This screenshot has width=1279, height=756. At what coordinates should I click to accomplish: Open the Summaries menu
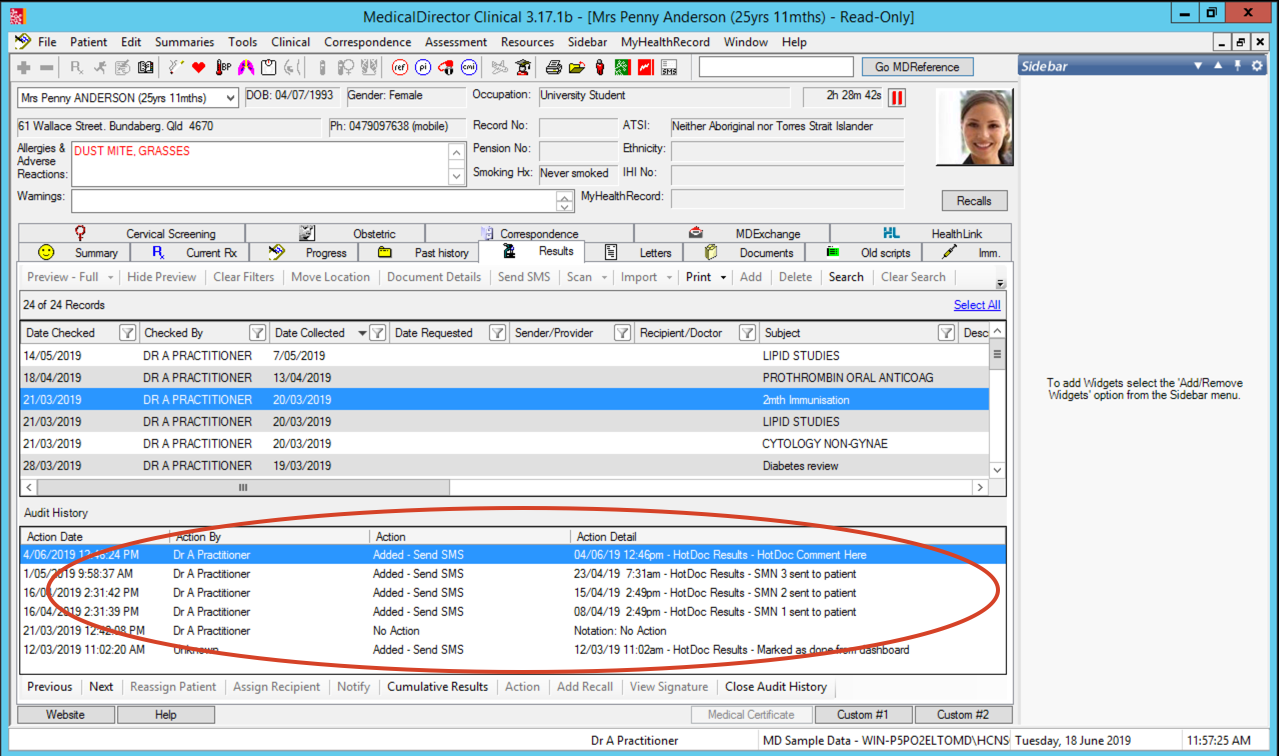(184, 42)
